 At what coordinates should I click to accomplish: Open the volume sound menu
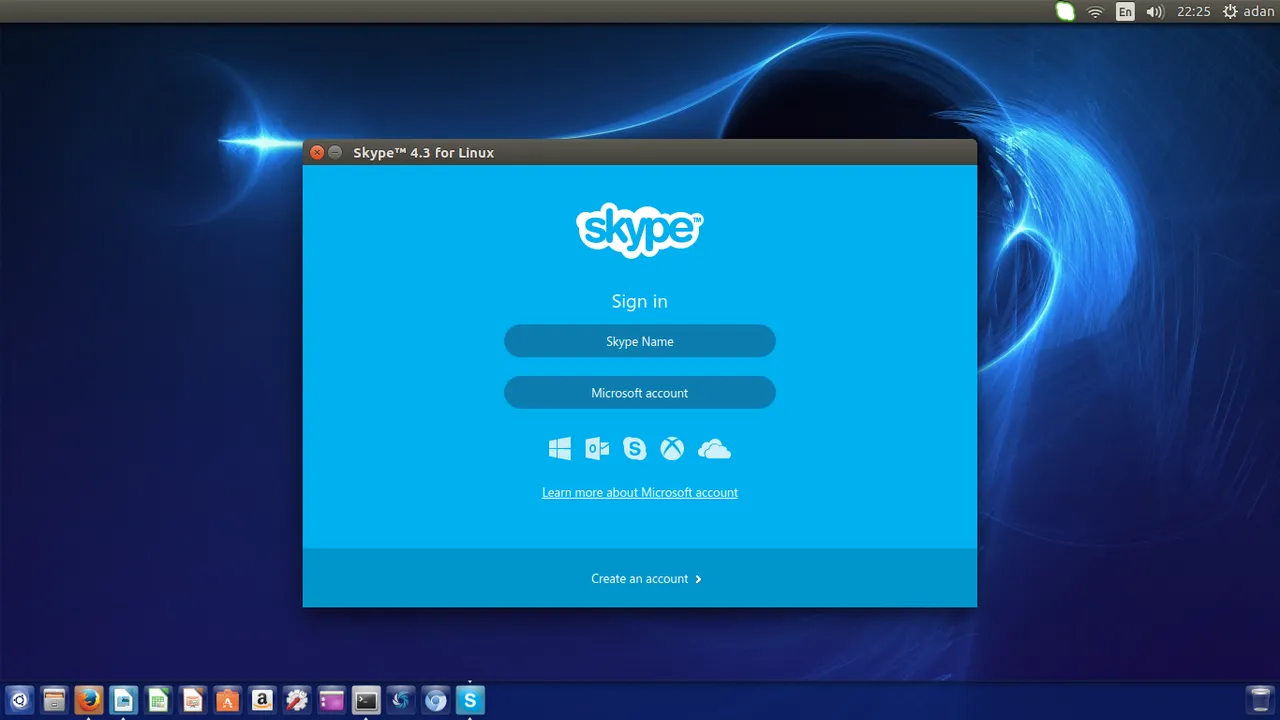click(1155, 12)
